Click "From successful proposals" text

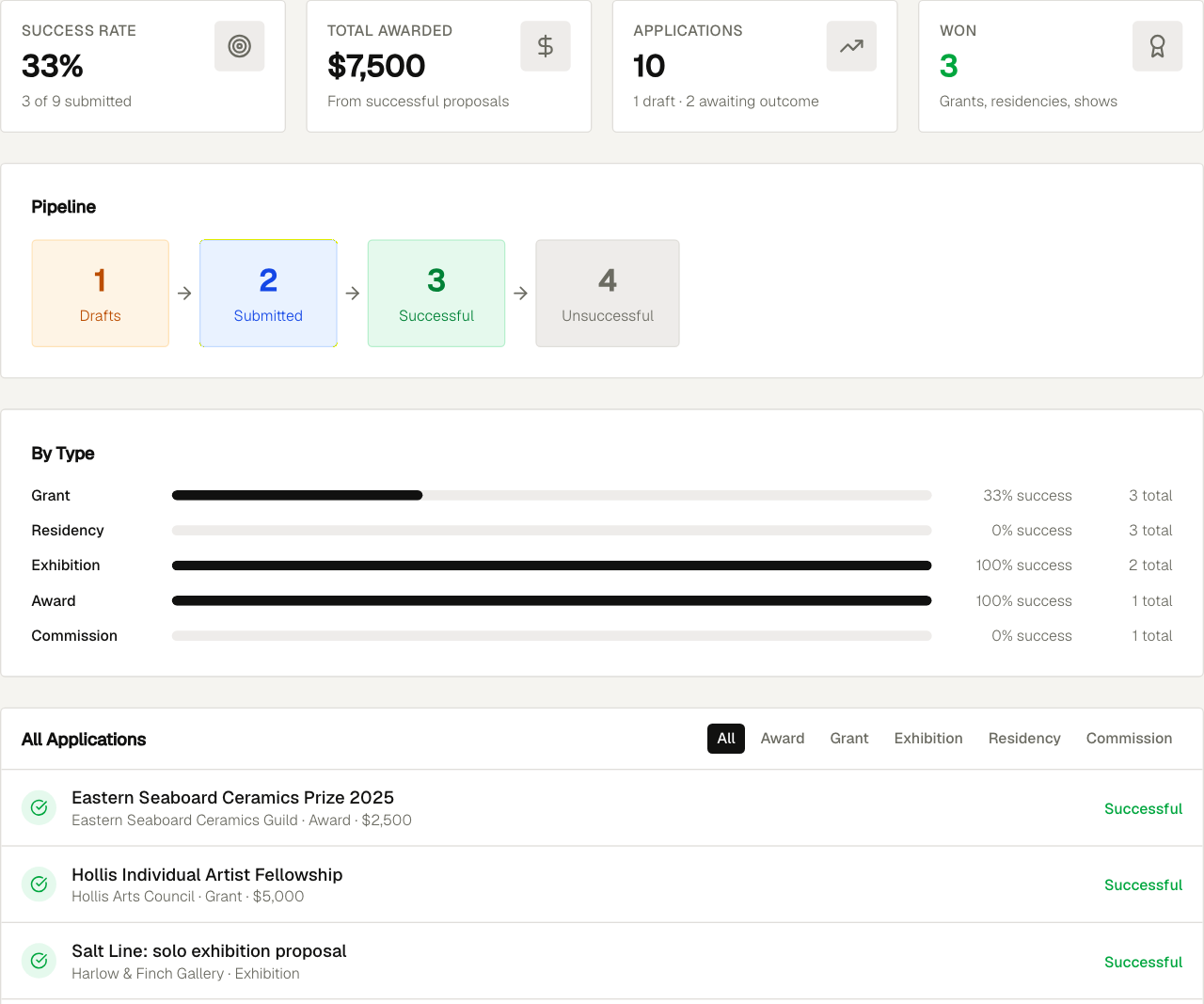pos(418,102)
